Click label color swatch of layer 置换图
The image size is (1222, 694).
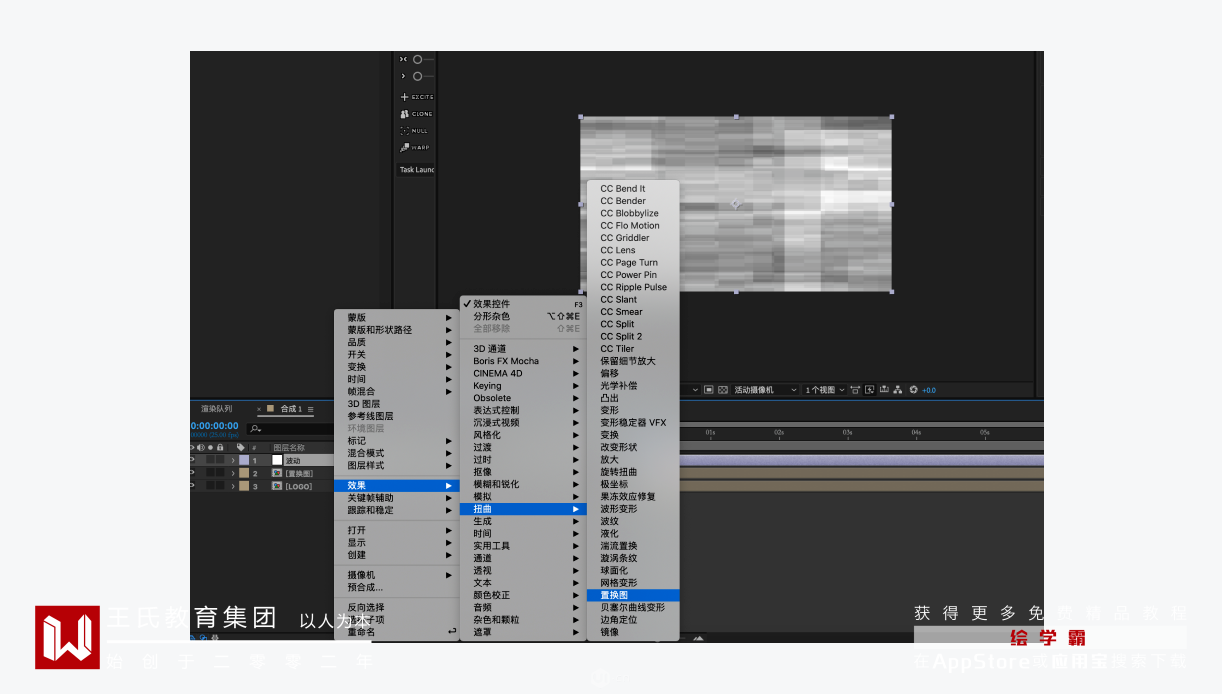pos(244,473)
